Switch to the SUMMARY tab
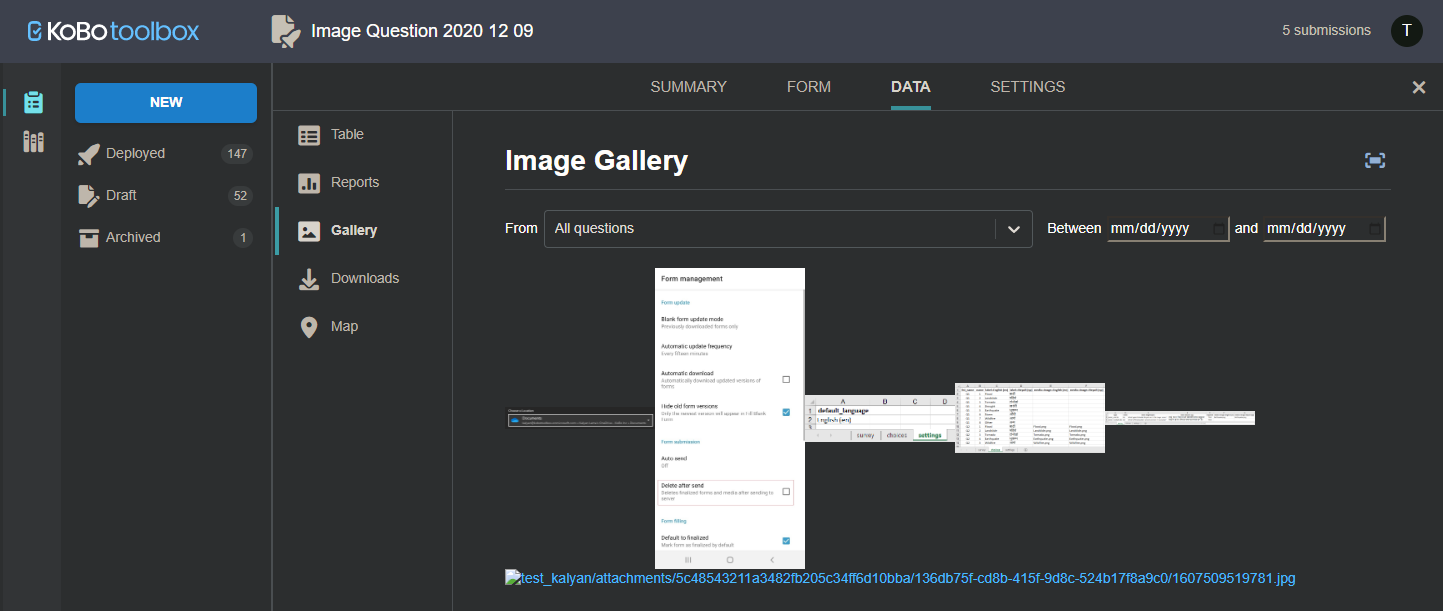1443x611 pixels. [x=688, y=87]
